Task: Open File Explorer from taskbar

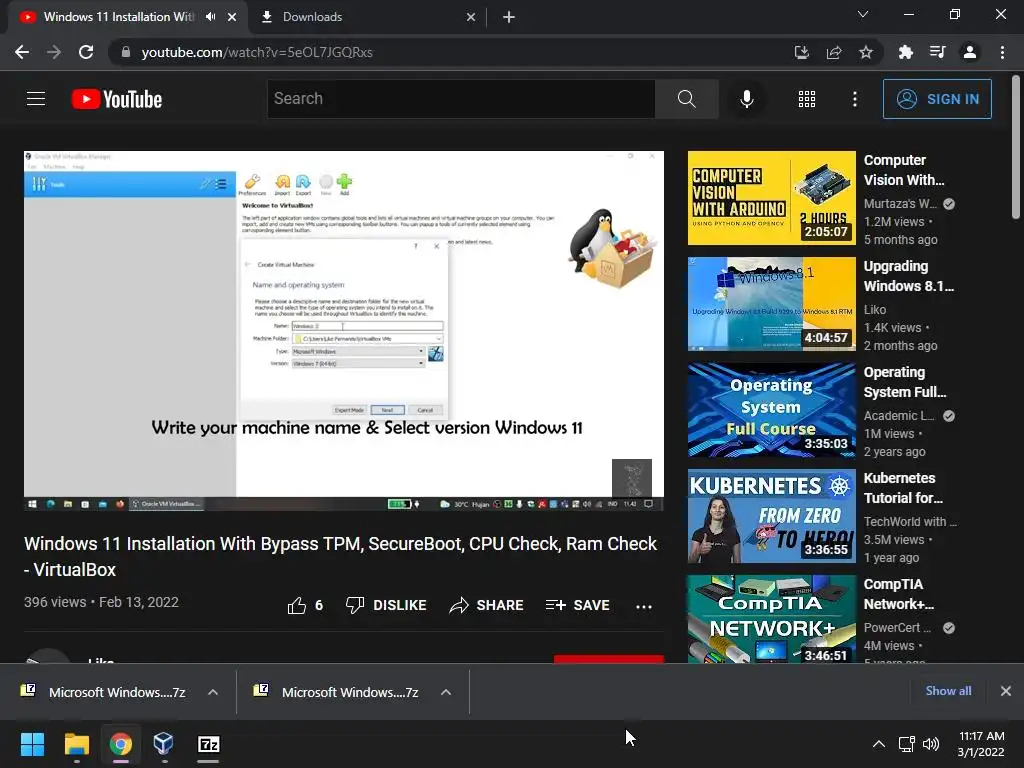Action: [76, 744]
